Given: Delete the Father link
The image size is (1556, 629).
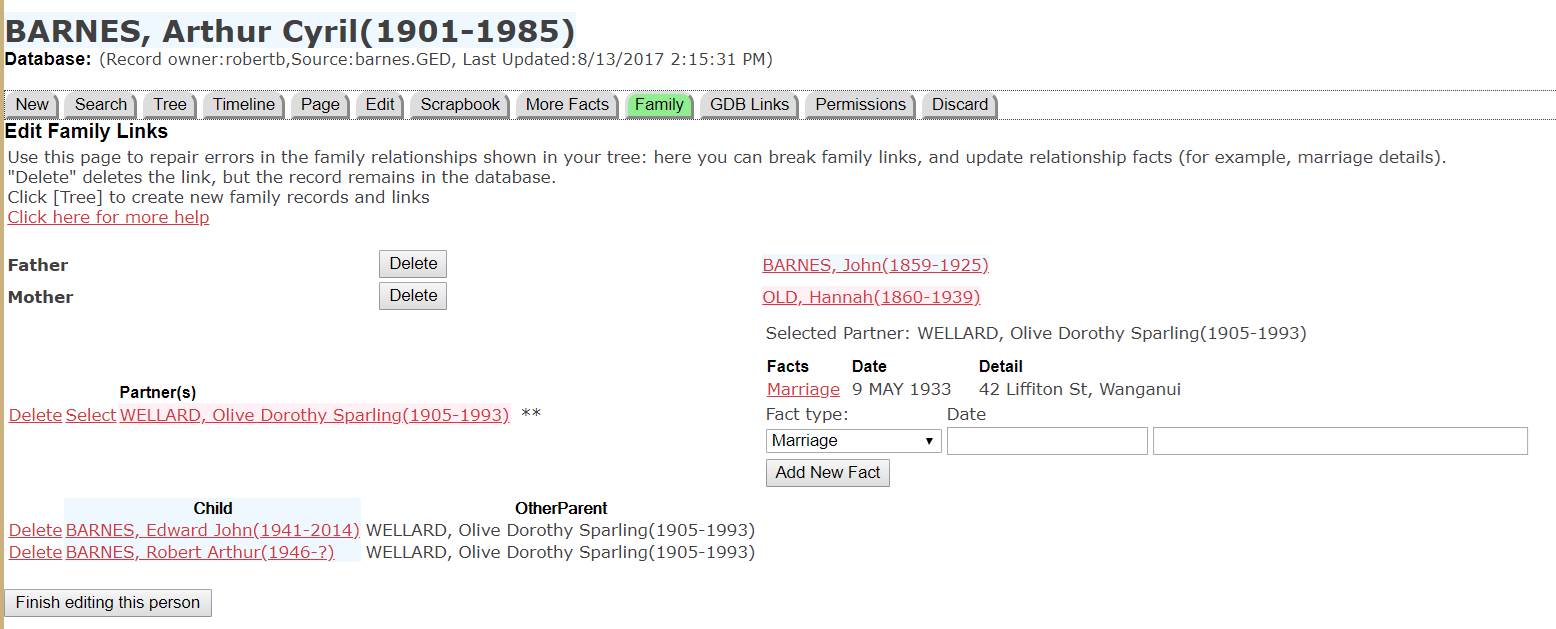Looking at the screenshot, I should pos(412,264).
